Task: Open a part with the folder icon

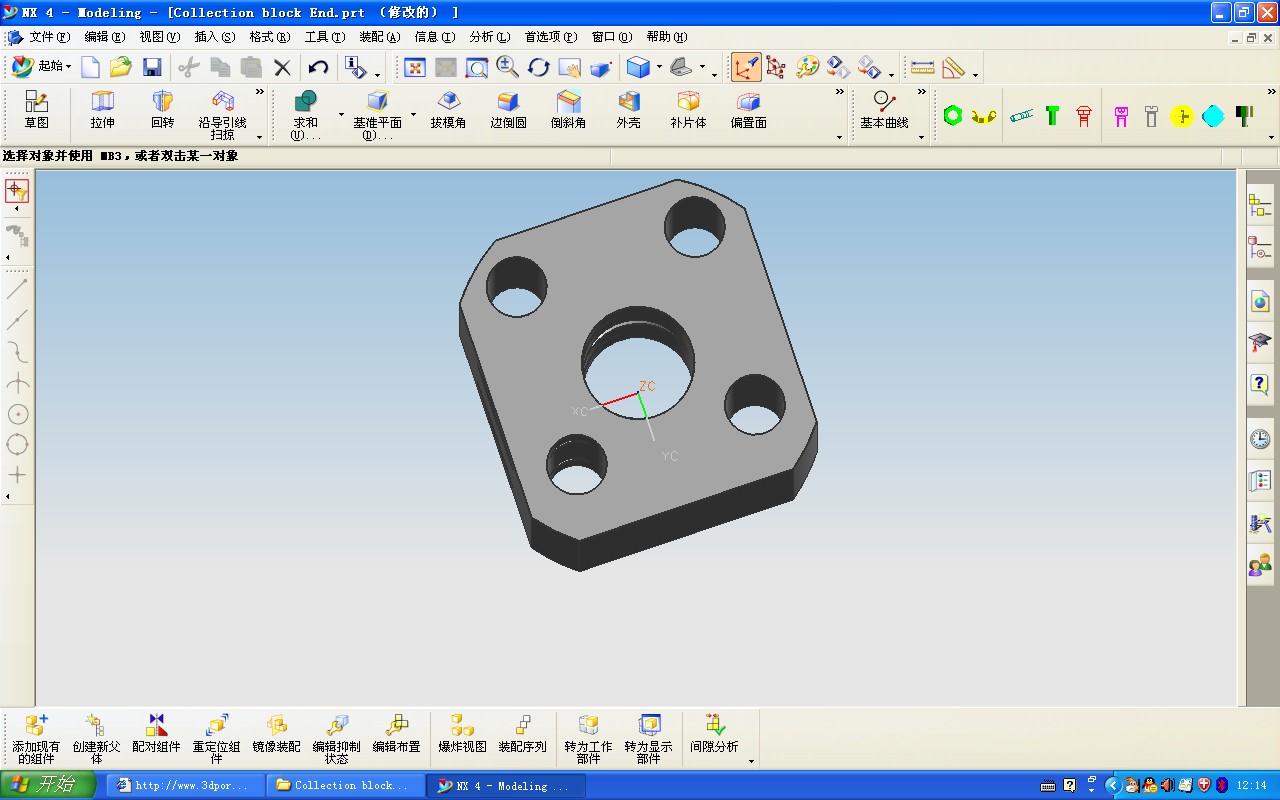Action: point(121,67)
